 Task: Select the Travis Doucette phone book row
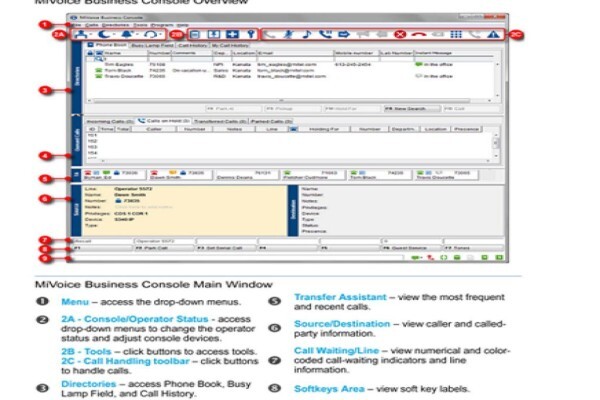[x=291, y=76]
